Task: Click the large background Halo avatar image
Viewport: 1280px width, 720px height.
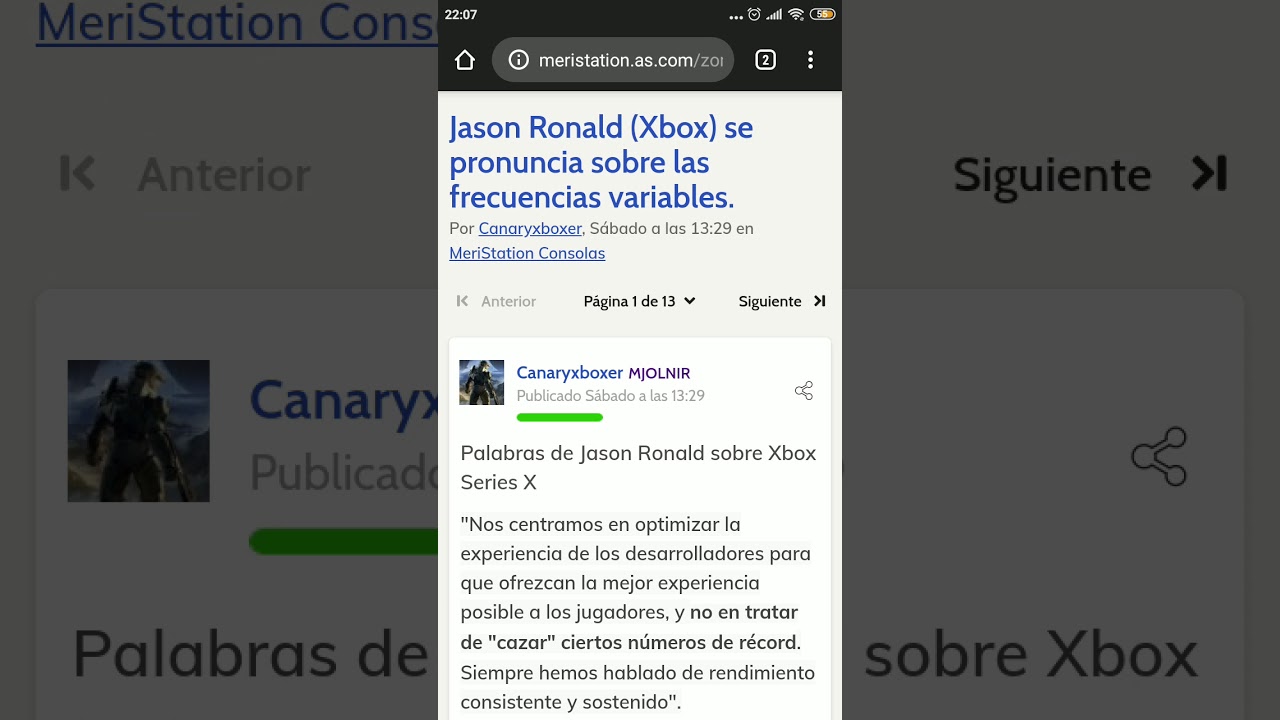Action: pos(139,431)
